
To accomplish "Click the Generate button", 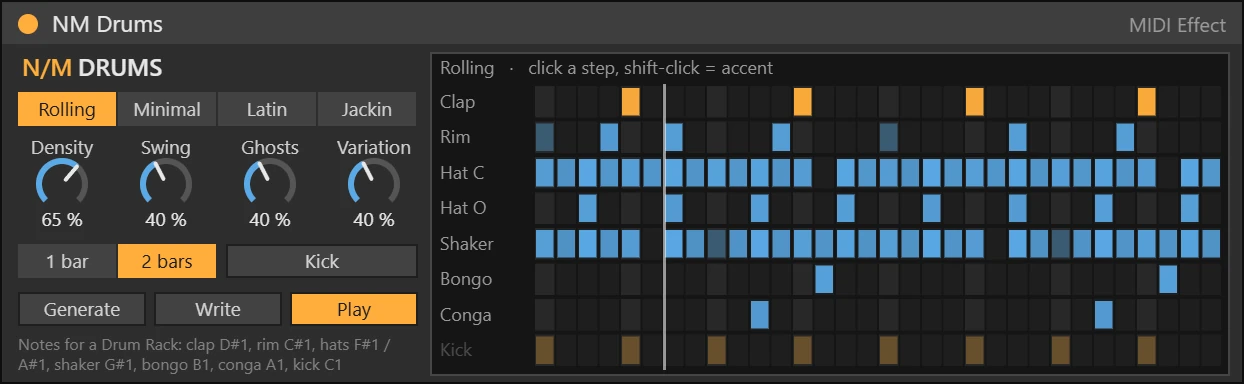I will (82, 309).
